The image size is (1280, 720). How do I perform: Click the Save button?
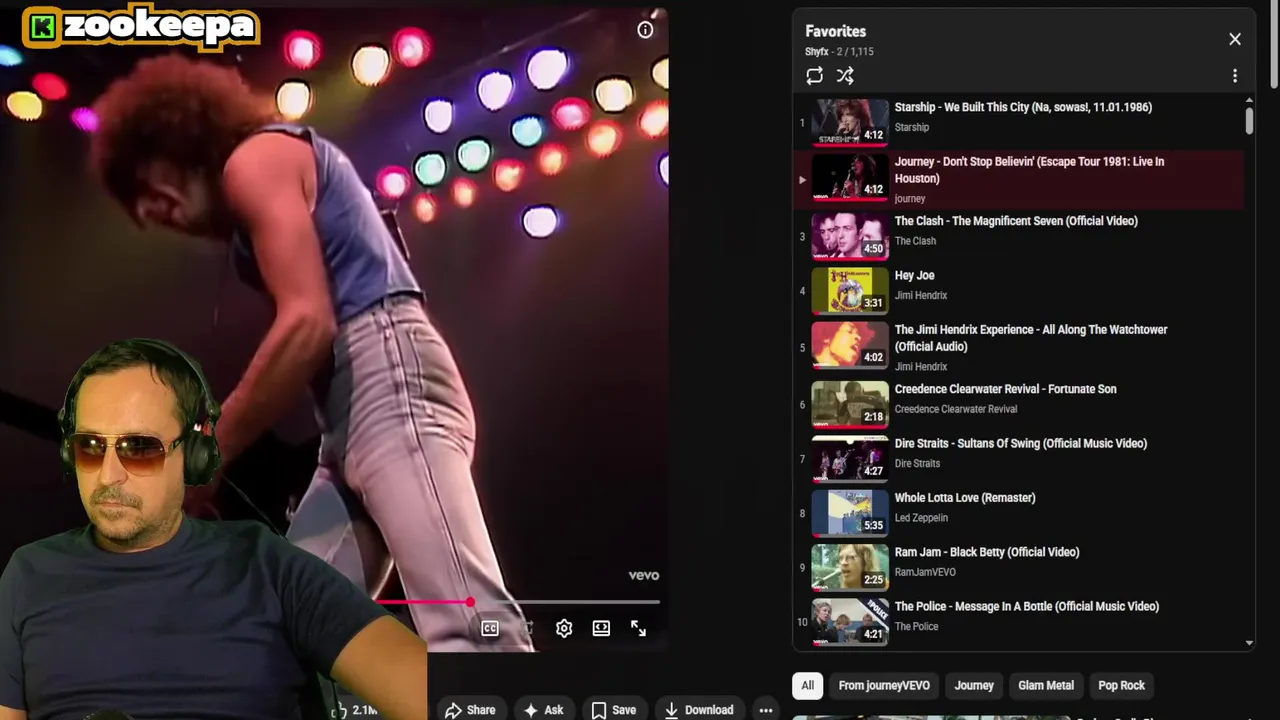click(613, 710)
